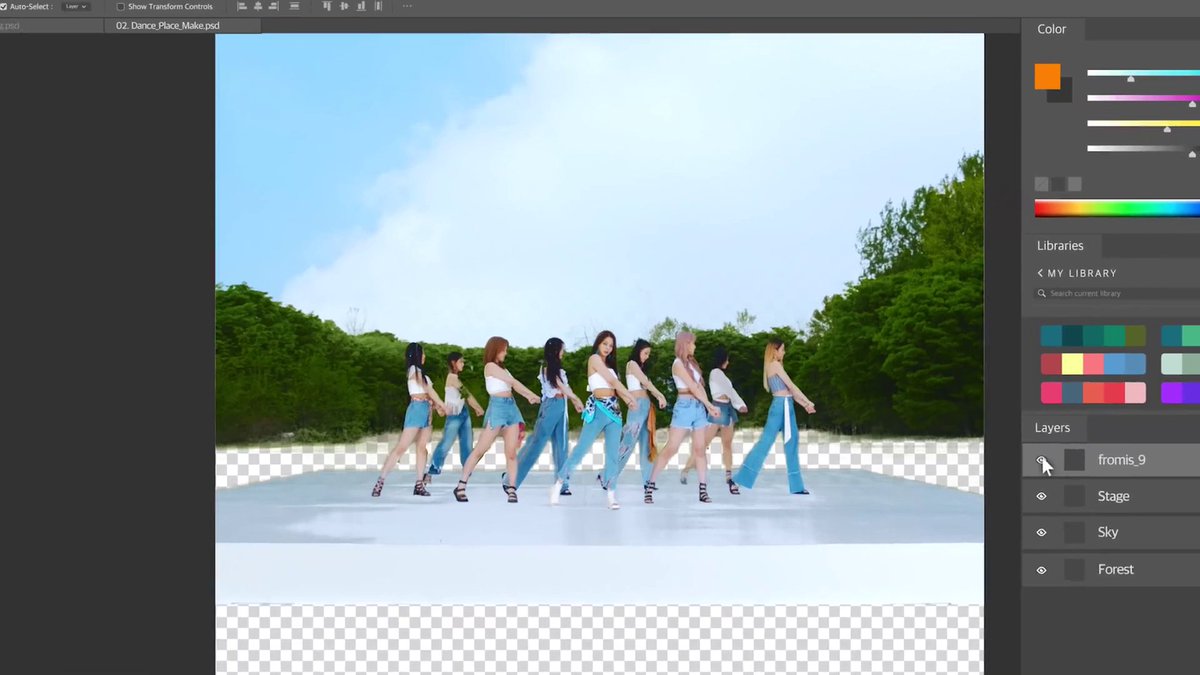Open the Auto-Select Layer dropdown
The image size is (1200, 675).
(x=76, y=7)
